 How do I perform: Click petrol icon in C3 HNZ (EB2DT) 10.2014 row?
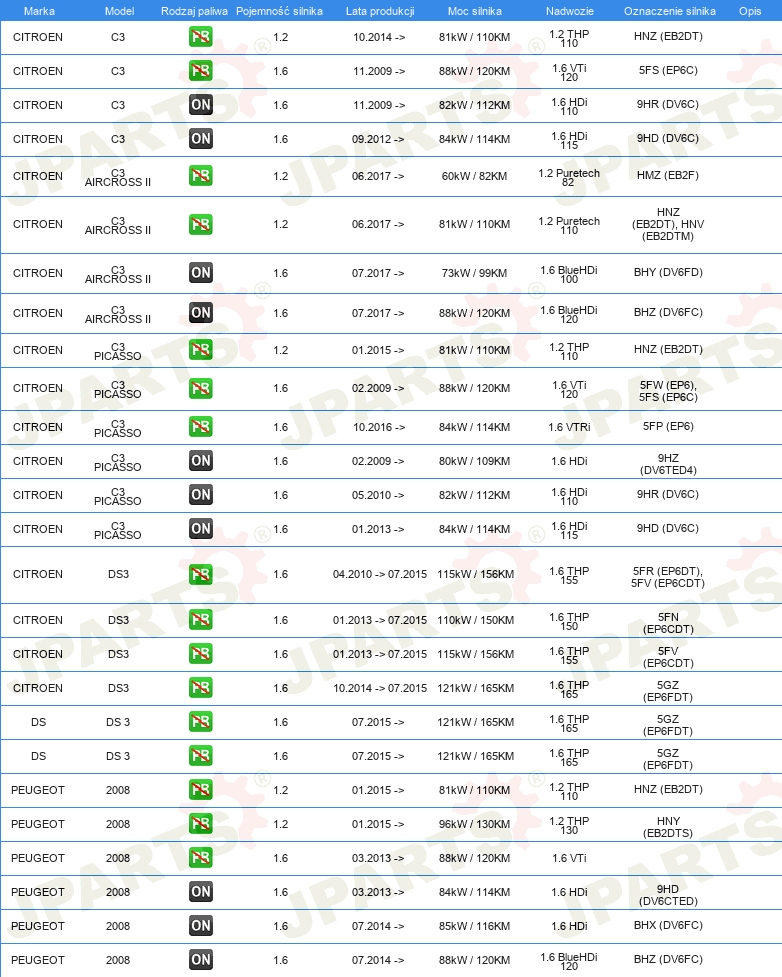click(201, 37)
